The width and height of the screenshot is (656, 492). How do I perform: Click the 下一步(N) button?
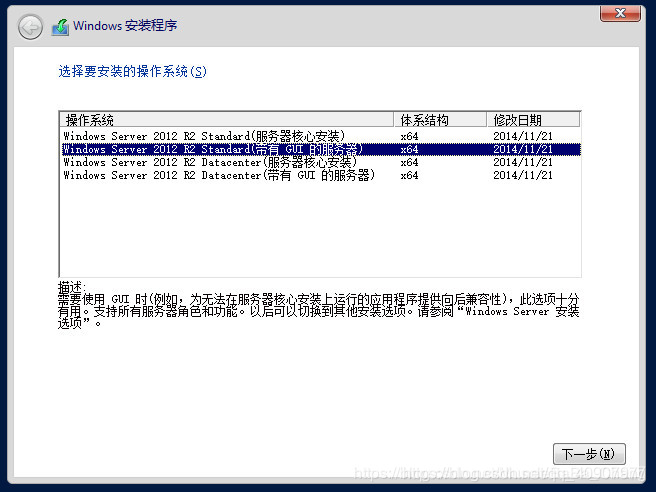(589, 454)
